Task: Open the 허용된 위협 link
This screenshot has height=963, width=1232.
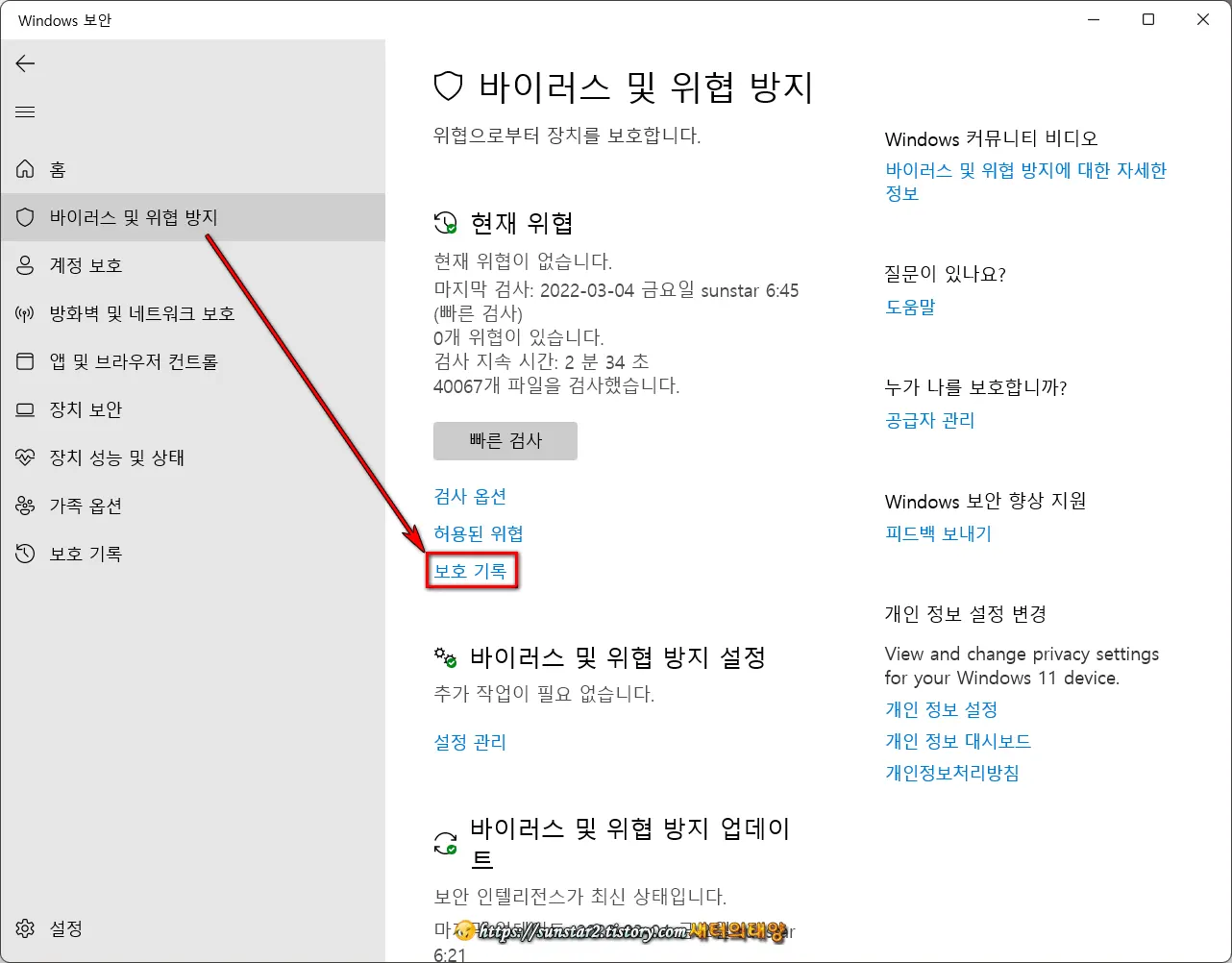Action: point(478,533)
